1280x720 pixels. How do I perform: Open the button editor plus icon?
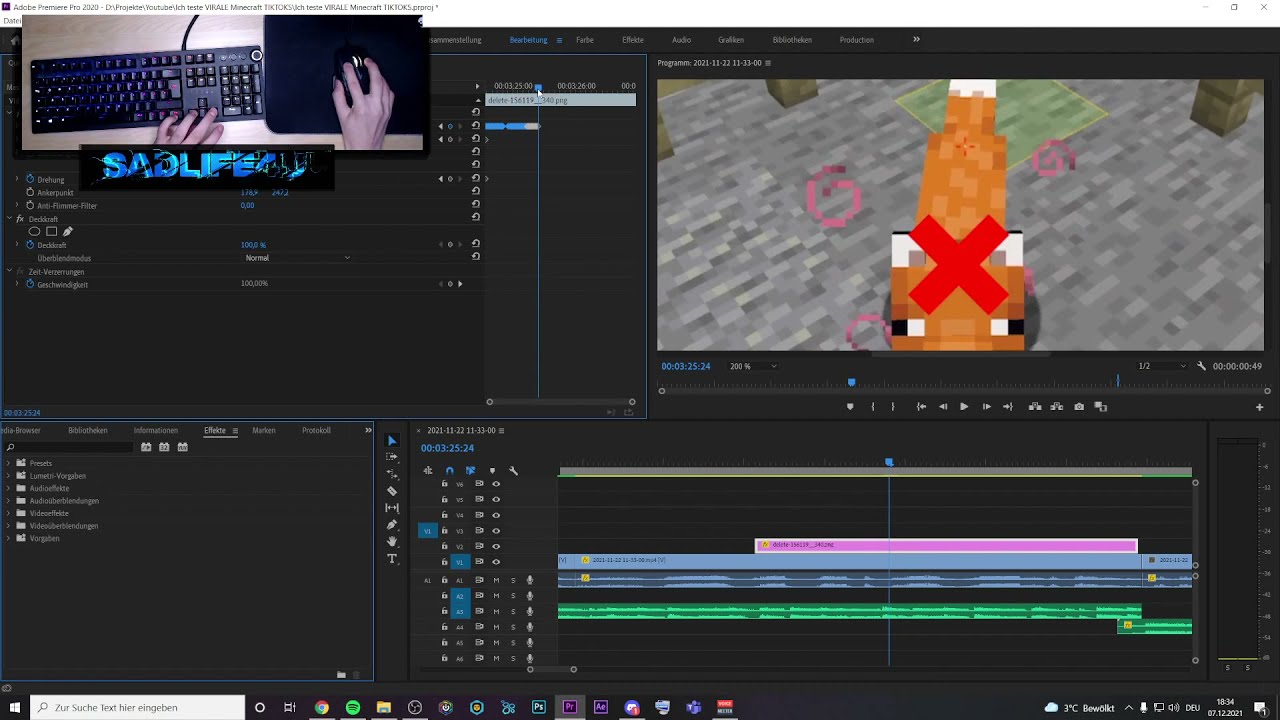(x=1259, y=407)
